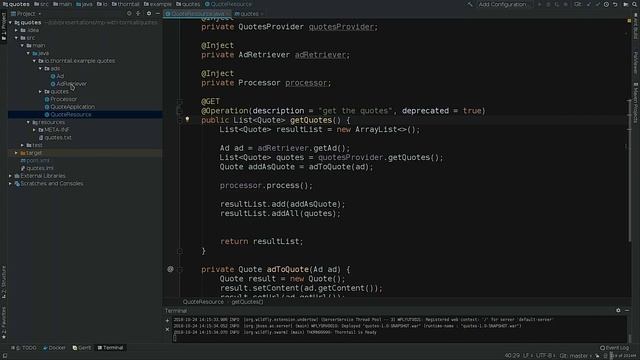640x360 pixels.
Task: Open the Project view type dropdown
Action: coord(26,13)
